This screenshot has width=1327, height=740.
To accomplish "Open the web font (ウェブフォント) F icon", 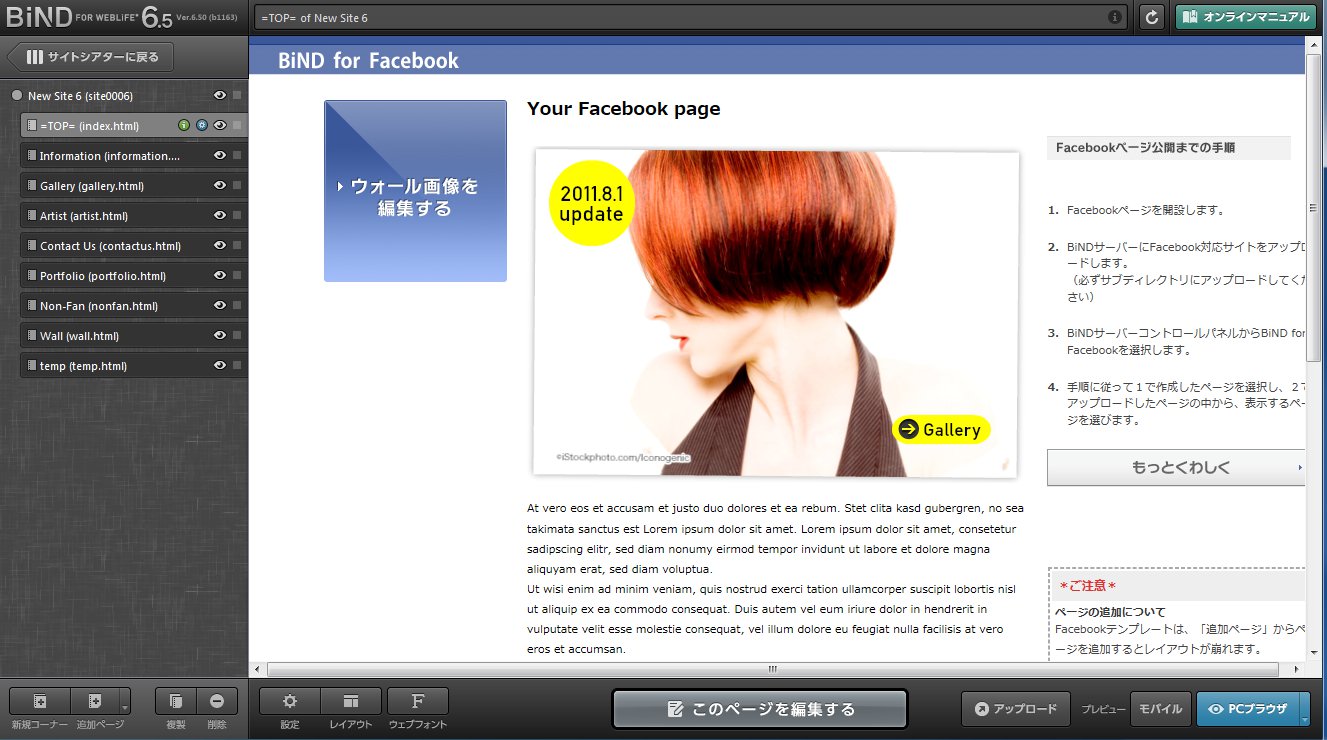I will [418, 701].
